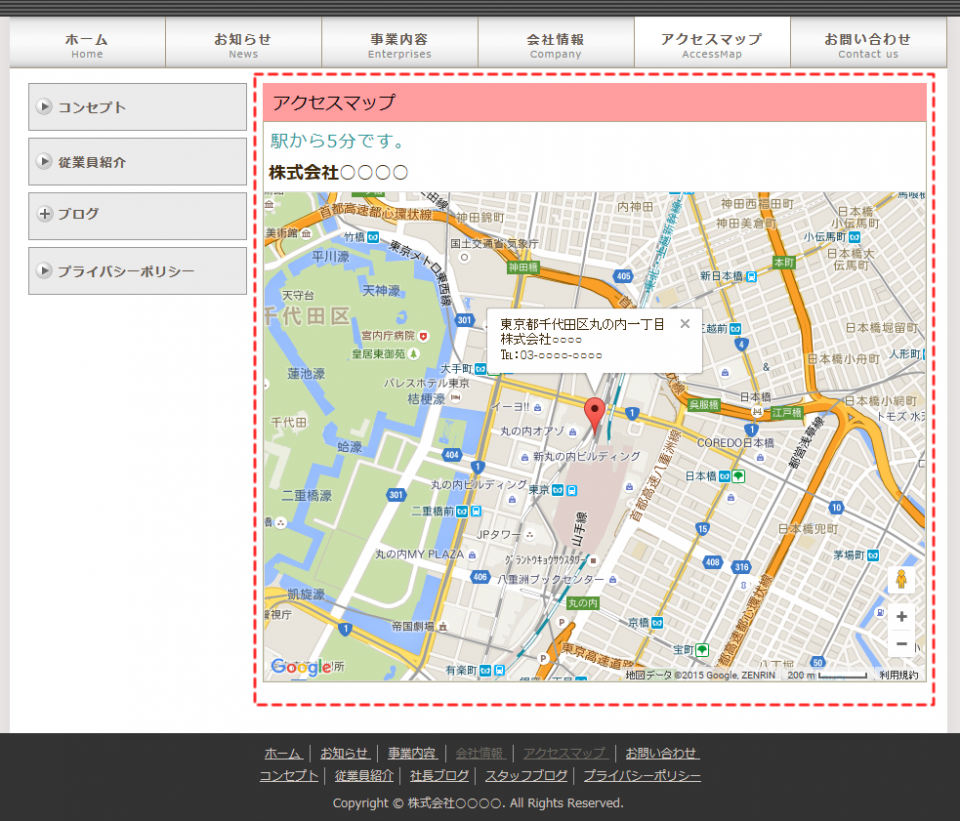Click 新日本橋 station icon on map
This screenshot has height=821, width=960.
click(751, 276)
